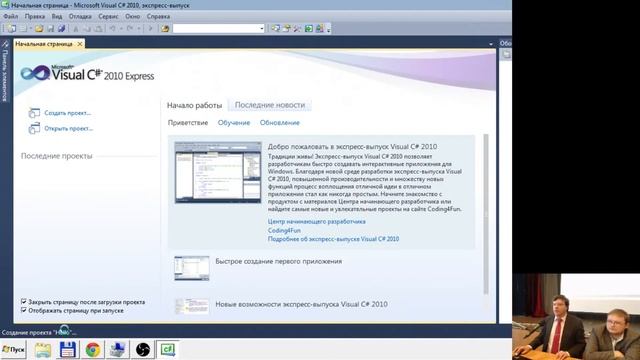Click the Создать проект icon

[x=34, y=113]
